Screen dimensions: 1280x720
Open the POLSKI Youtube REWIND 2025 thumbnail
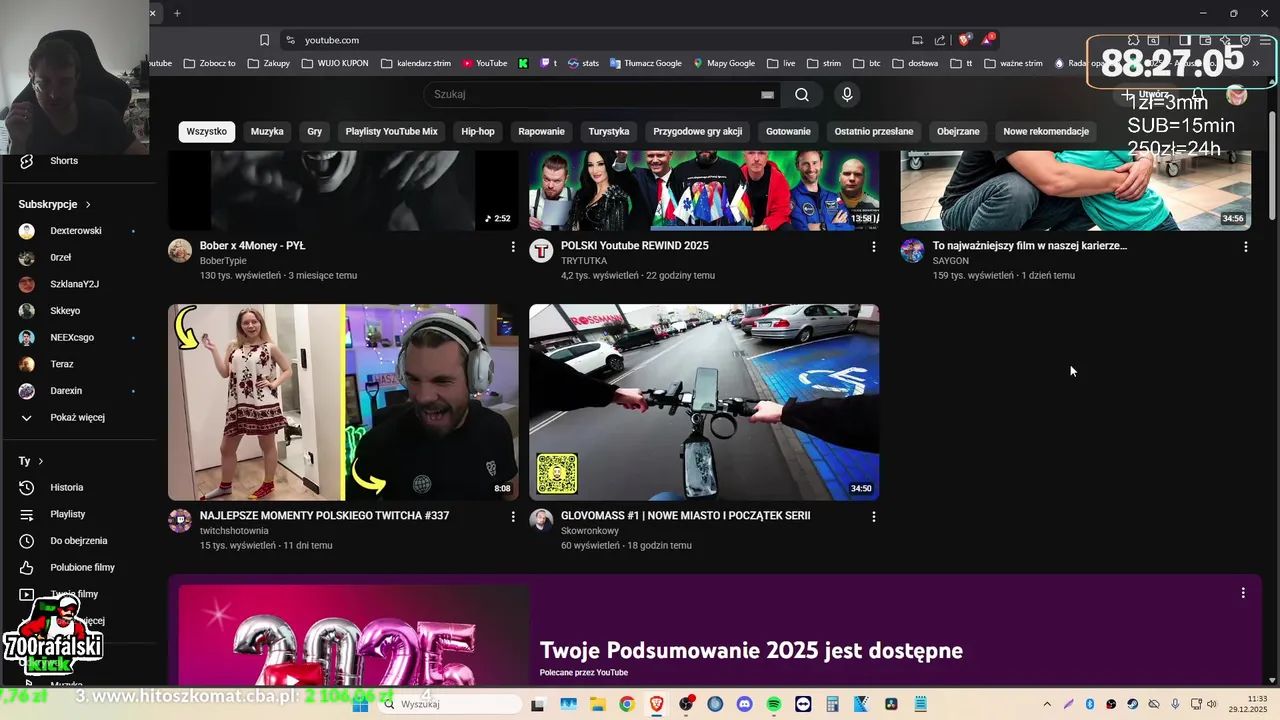coord(704,190)
